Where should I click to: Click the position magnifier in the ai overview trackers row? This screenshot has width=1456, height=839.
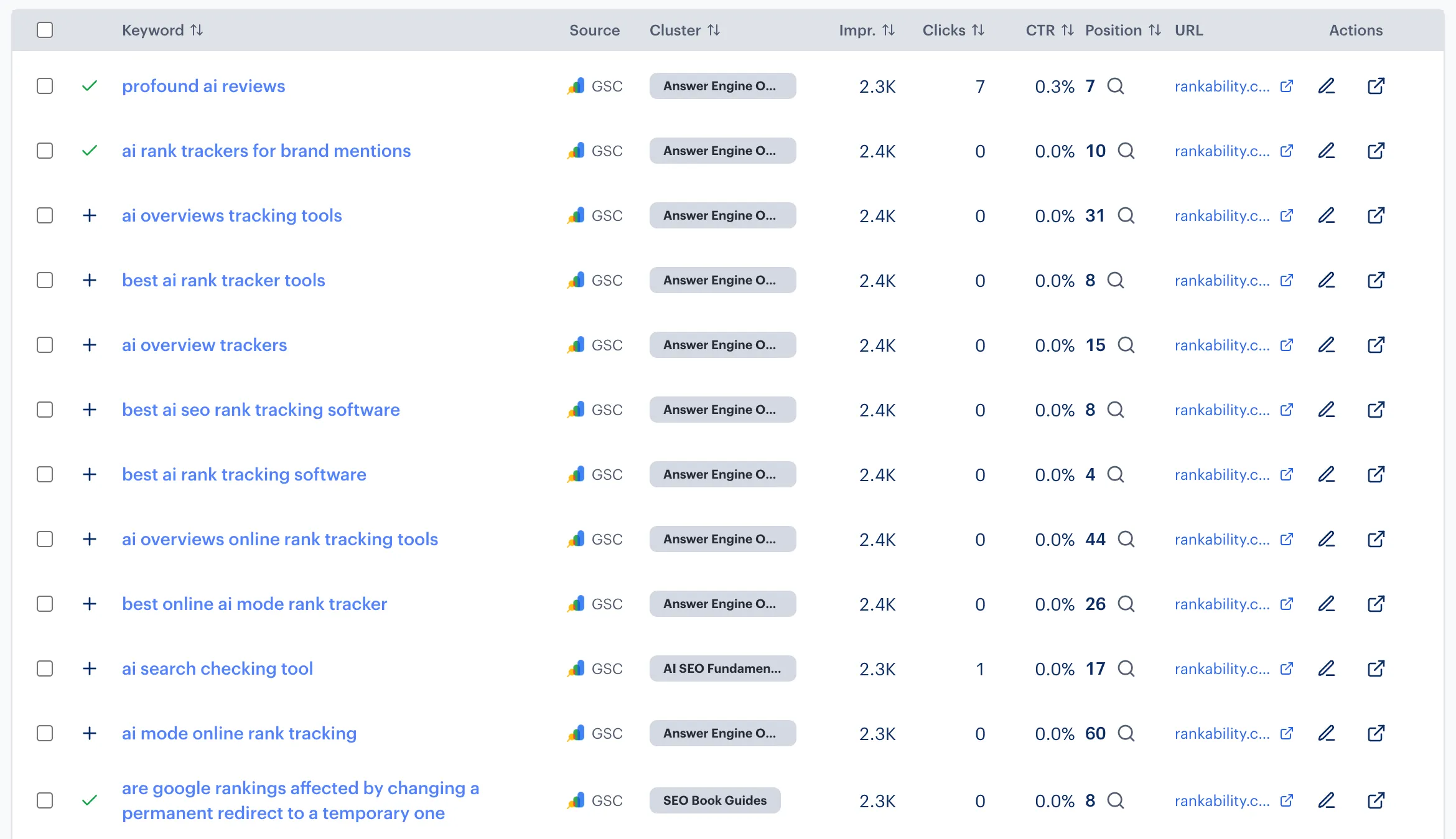tap(1126, 345)
